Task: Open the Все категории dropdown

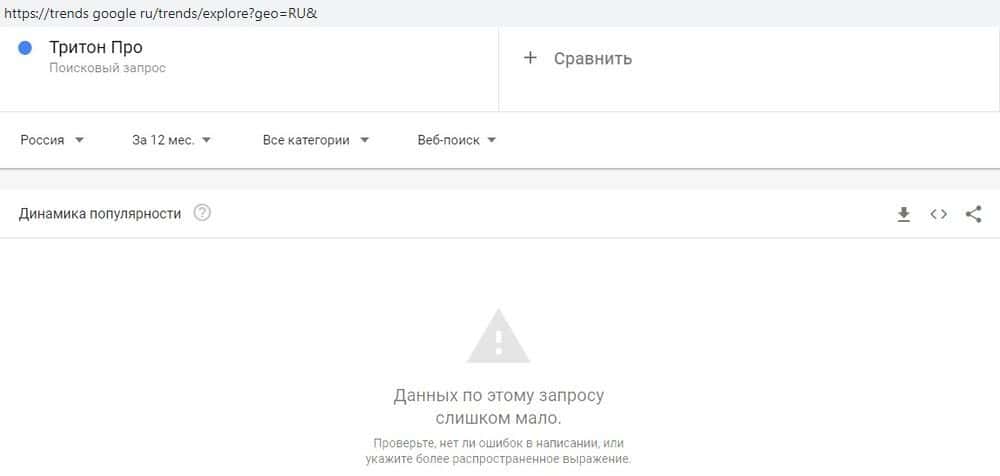Action: tap(316, 140)
